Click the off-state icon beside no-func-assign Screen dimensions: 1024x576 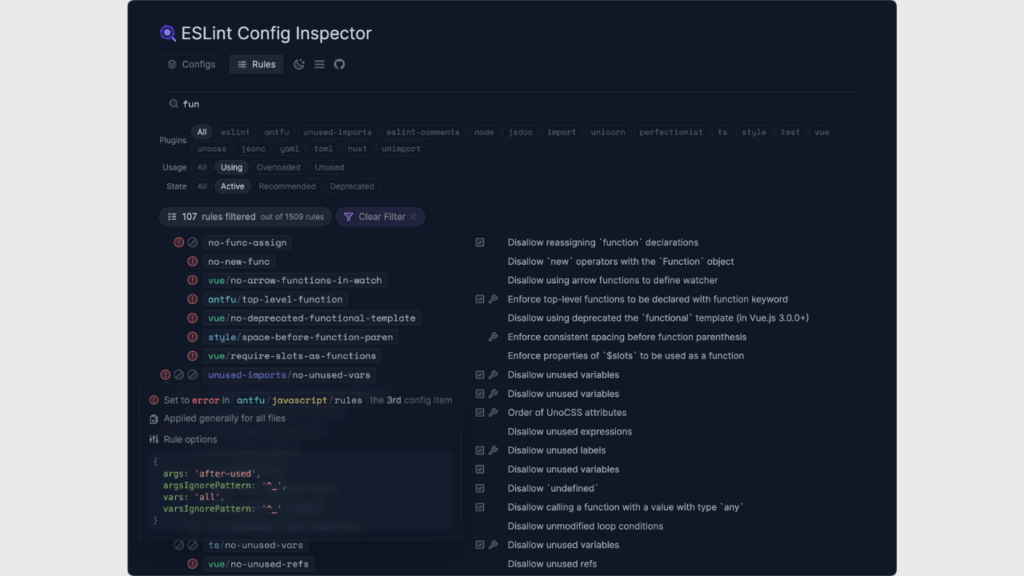(x=192, y=243)
